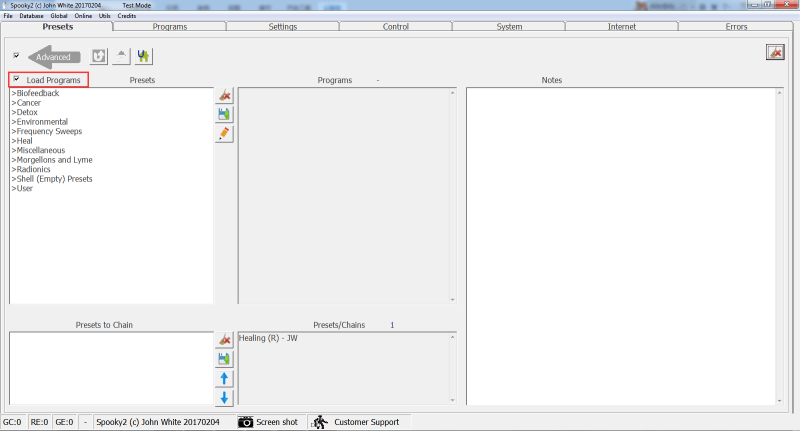Uncheck the Advanced mode checkbox
The height and width of the screenshot is (431, 800).
[16, 56]
